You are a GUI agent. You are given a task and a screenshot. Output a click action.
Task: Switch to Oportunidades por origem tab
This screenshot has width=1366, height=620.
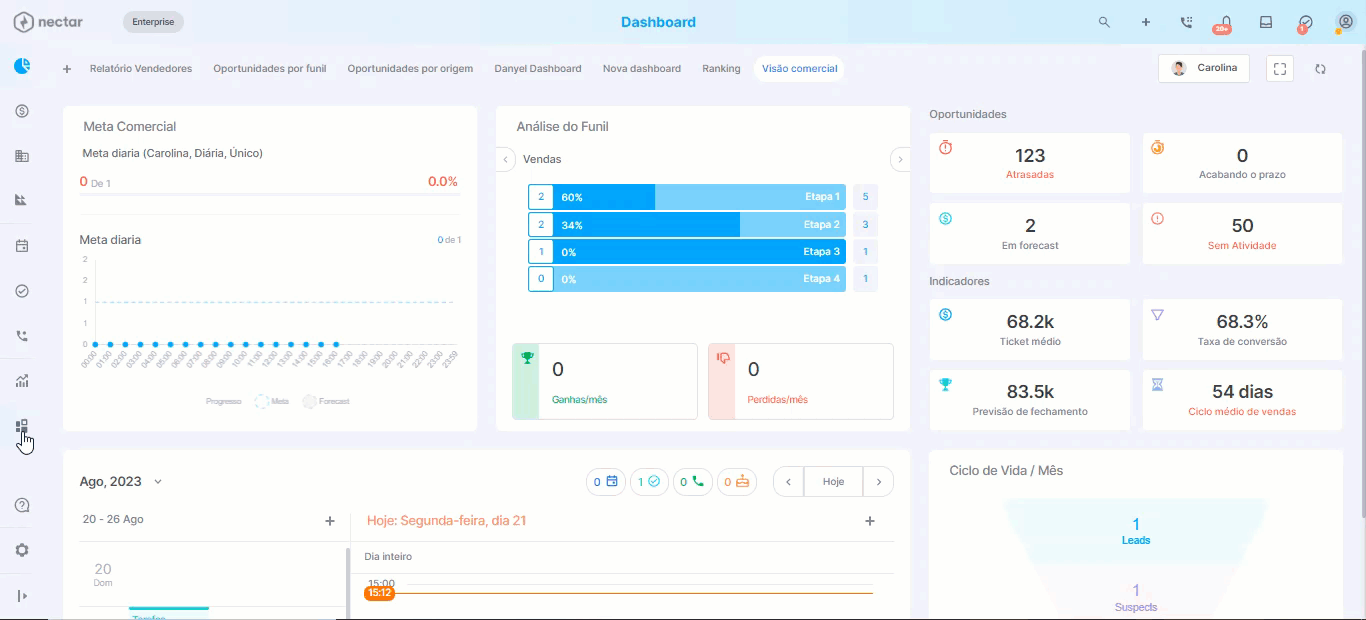pos(410,69)
